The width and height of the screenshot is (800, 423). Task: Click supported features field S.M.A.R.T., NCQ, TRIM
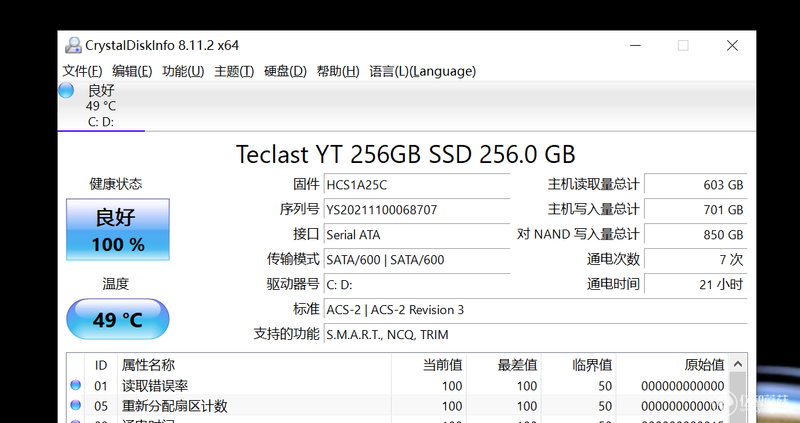click(x=536, y=334)
